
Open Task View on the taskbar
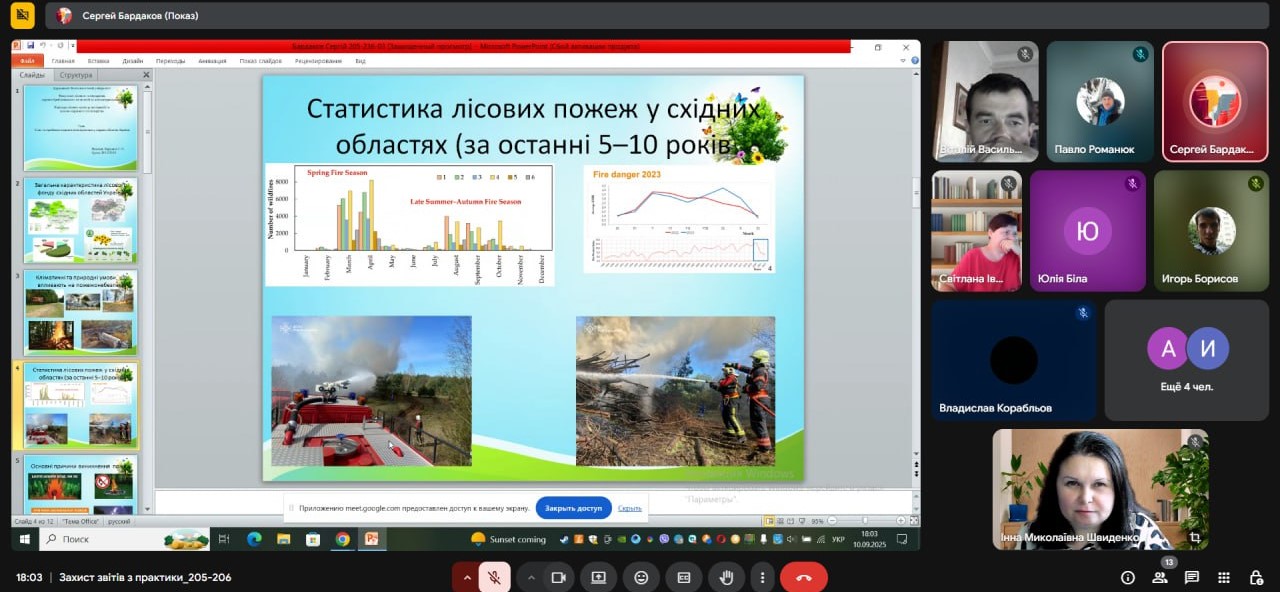pyautogui.click(x=226, y=539)
